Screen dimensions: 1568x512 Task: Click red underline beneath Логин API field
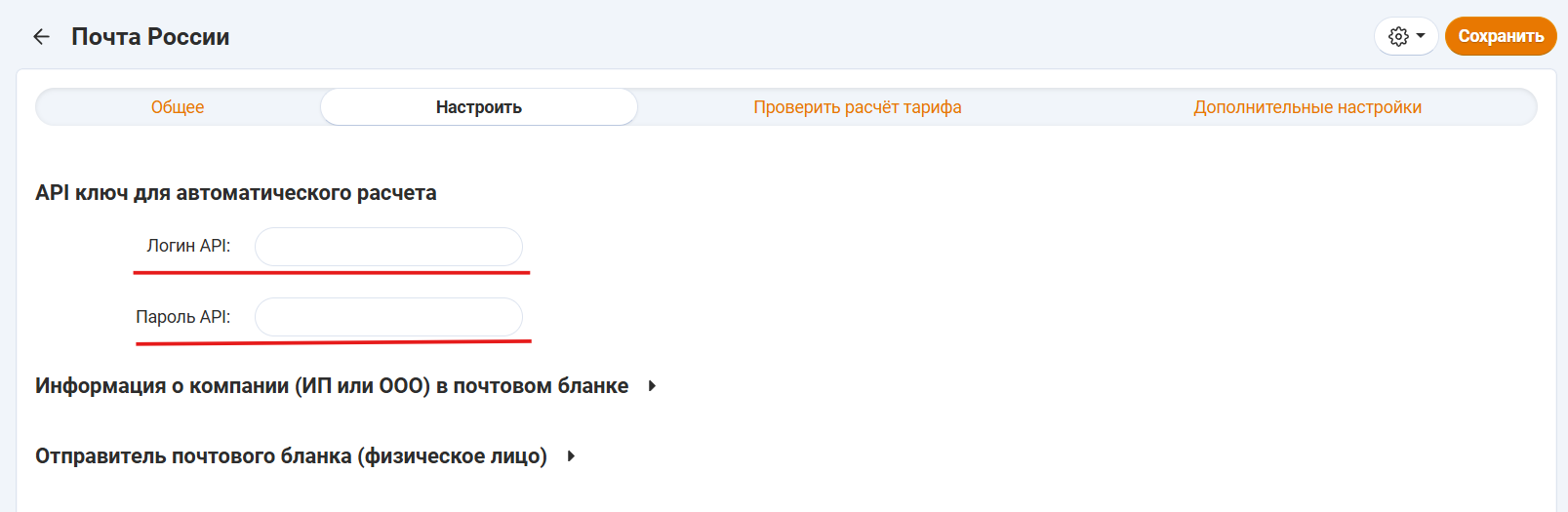pos(332,273)
